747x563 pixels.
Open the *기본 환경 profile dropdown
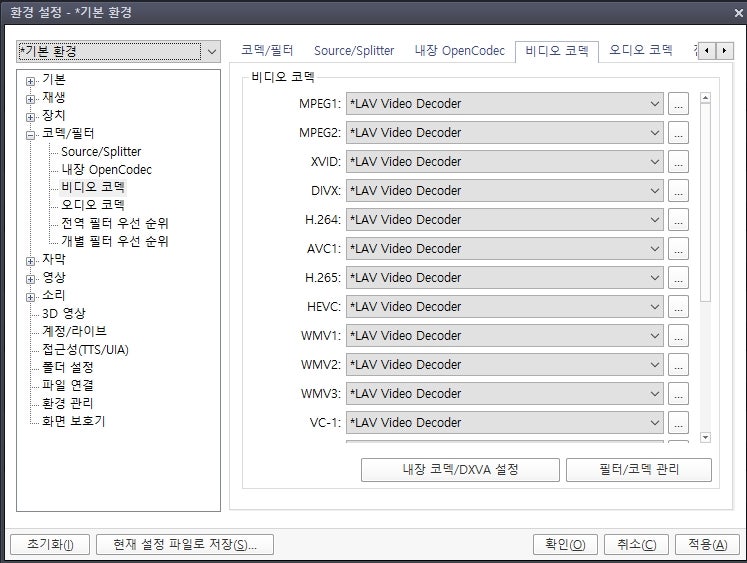tap(118, 51)
